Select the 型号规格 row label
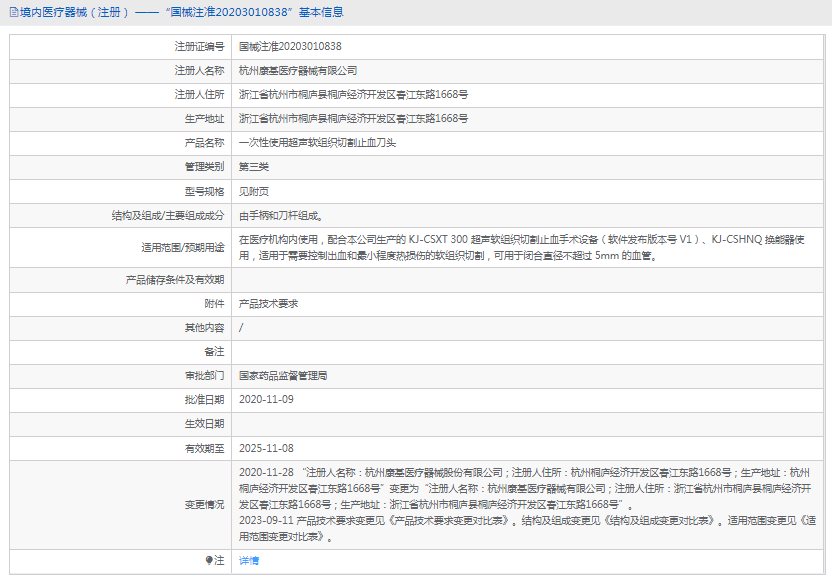 (x=204, y=192)
